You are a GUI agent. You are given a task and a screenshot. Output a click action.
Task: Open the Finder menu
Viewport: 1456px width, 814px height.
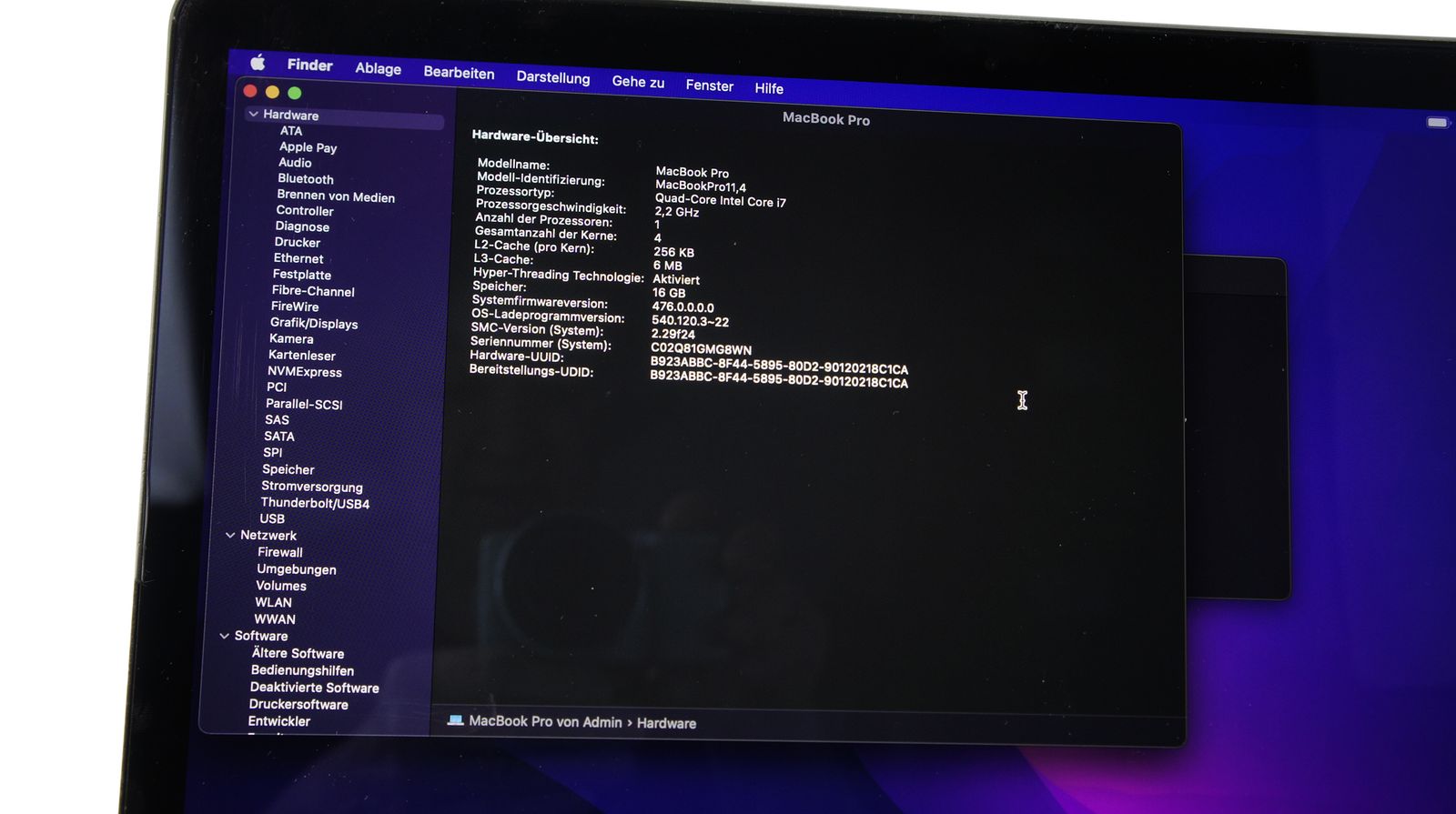point(309,65)
